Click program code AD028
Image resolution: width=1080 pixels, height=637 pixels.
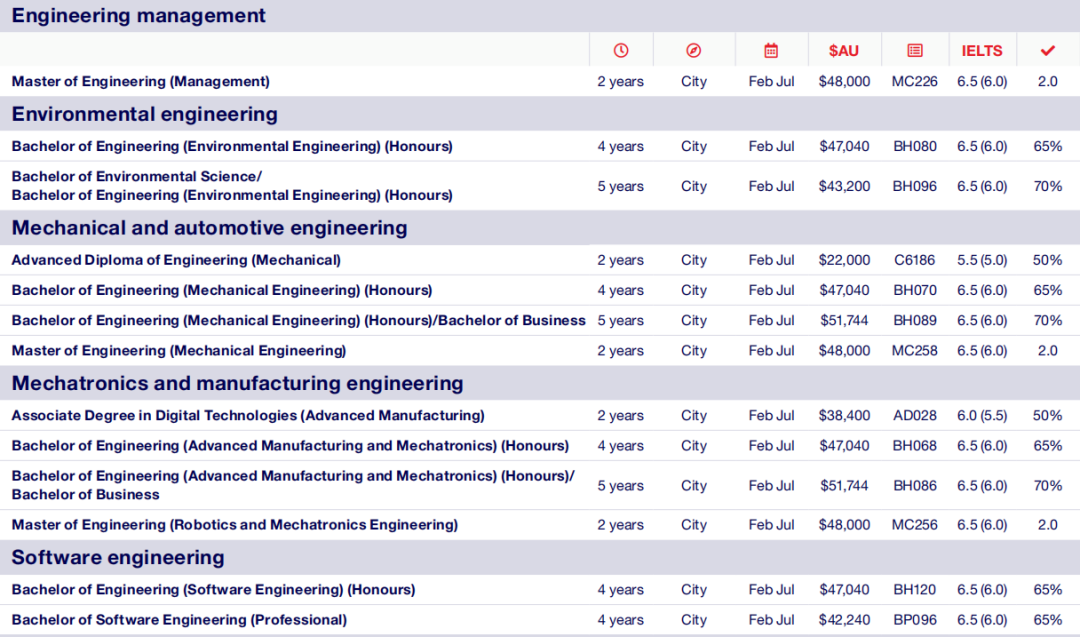tap(915, 415)
